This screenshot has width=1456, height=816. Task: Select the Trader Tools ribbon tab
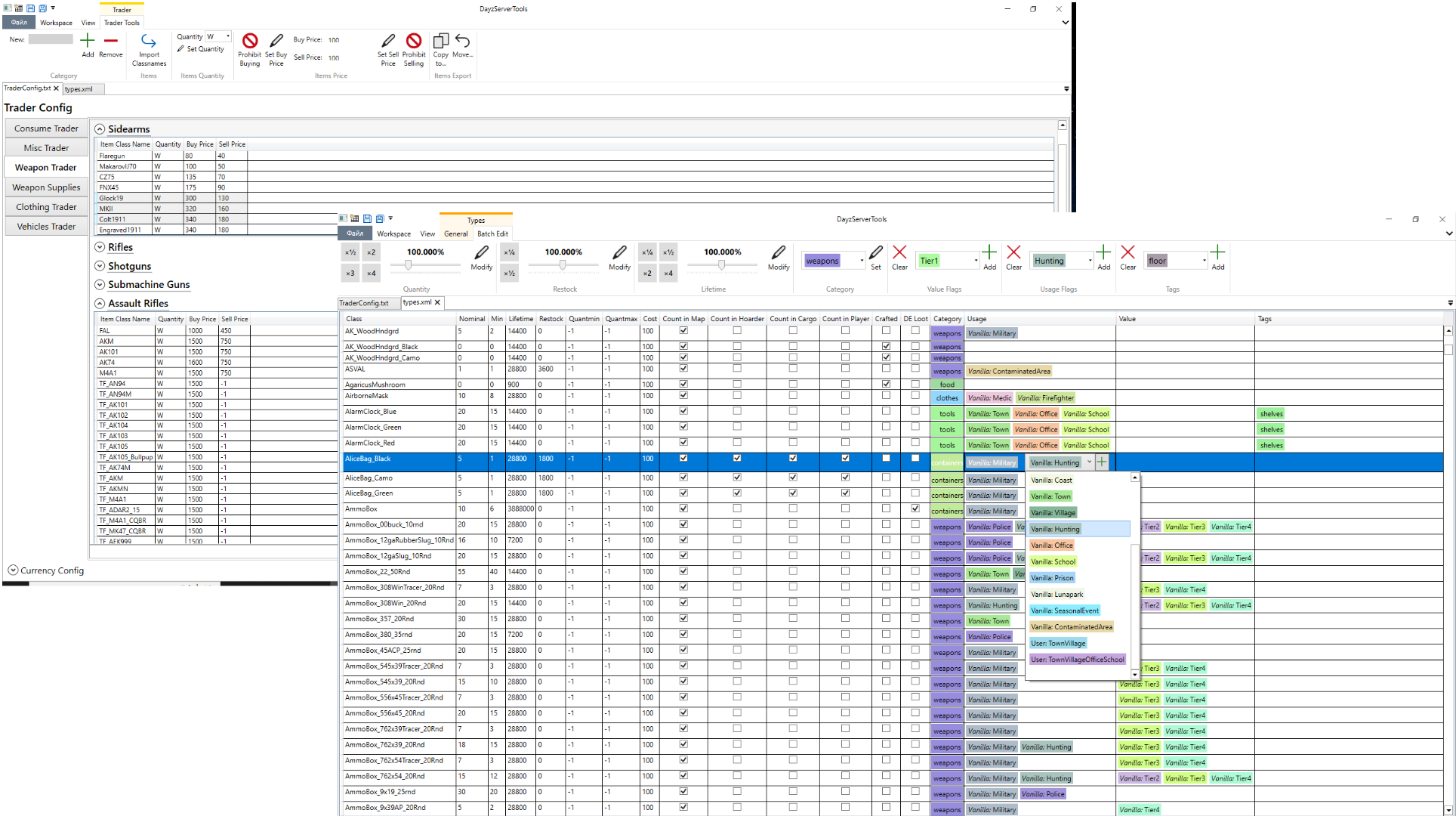pos(122,23)
